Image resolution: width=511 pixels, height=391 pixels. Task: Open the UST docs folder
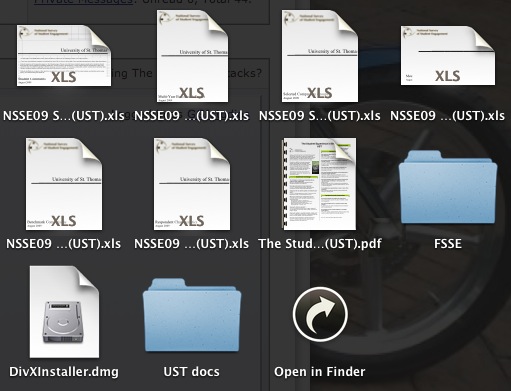[x=192, y=315]
